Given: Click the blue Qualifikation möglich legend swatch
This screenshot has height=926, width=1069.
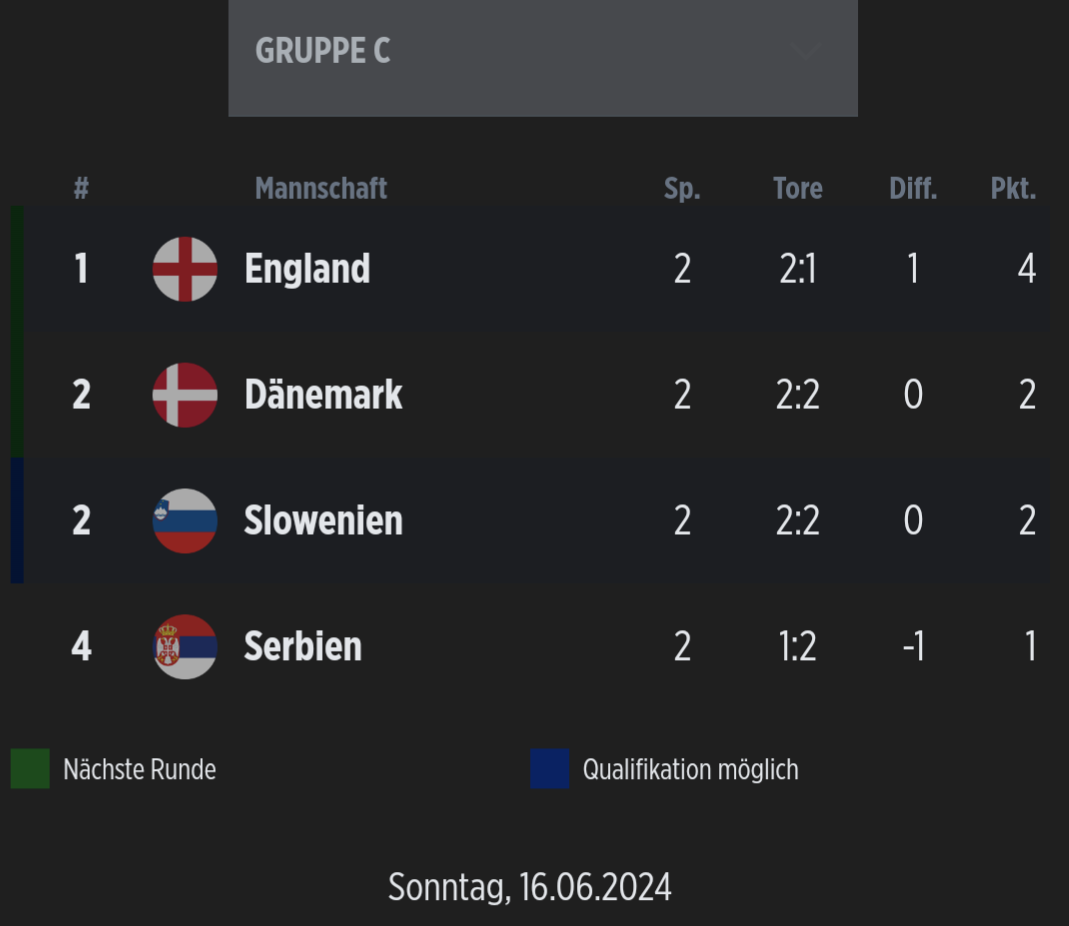Looking at the screenshot, I should pyautogui.click(x=550, y=768).
